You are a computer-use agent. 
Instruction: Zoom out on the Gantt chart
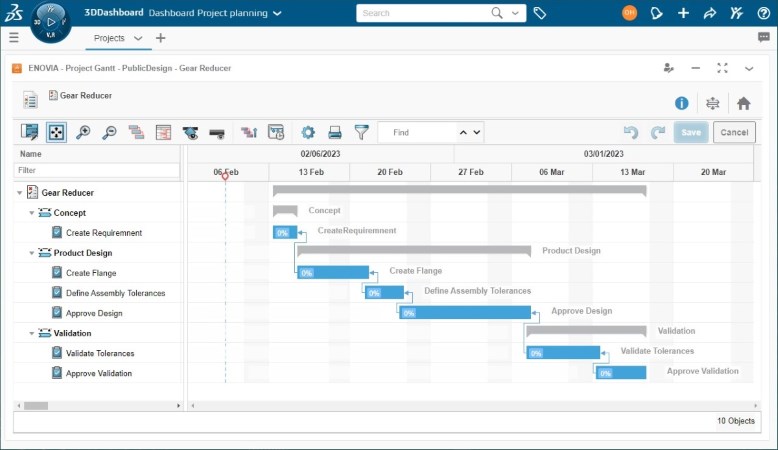point(109,132)
